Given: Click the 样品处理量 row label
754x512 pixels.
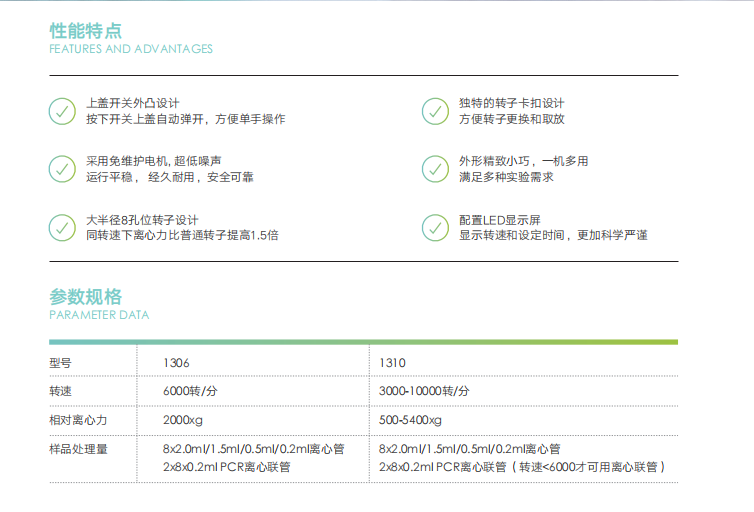Looking at the screenshot, I should (x=78, y=449).
